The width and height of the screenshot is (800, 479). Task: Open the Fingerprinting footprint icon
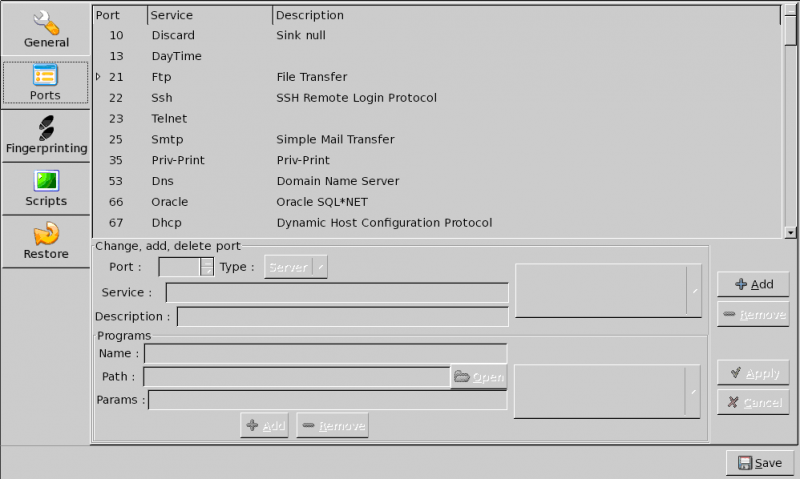46,128
